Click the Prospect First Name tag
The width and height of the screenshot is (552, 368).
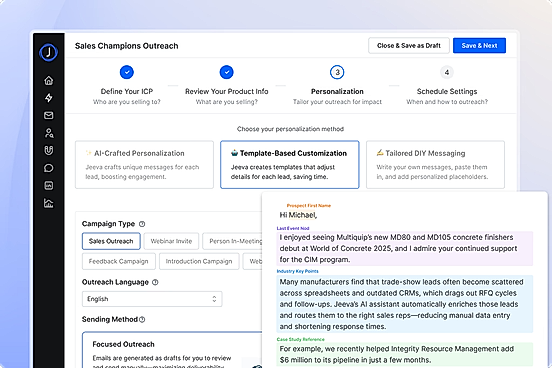pos(309,205)
